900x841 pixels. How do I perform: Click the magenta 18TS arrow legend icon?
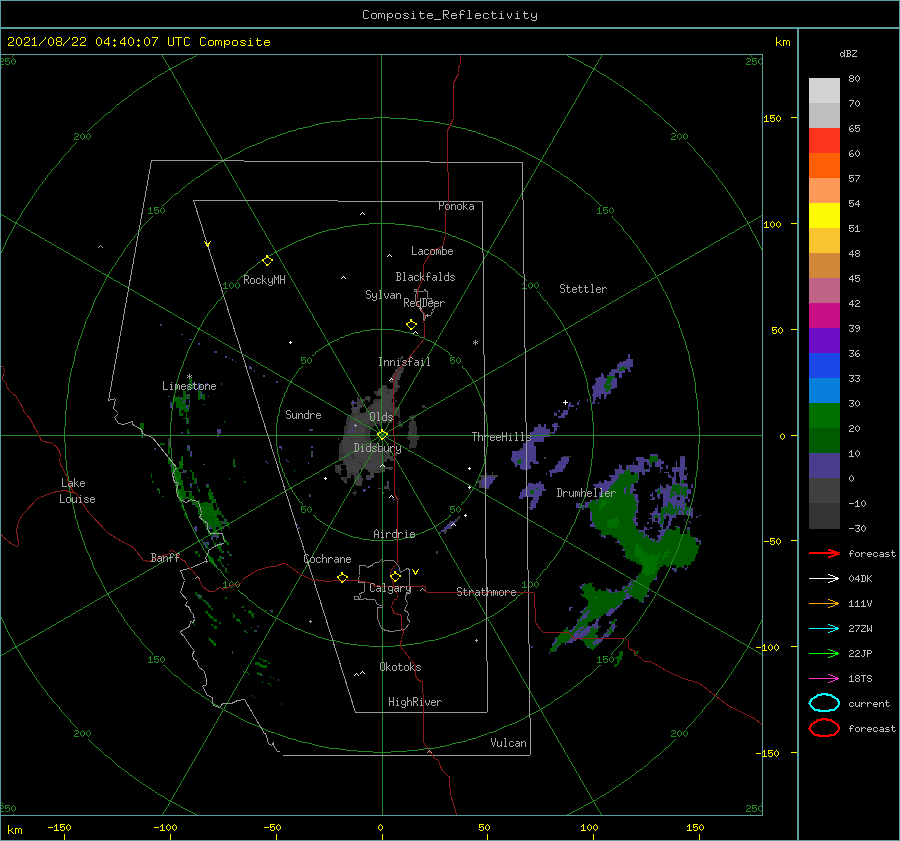[824, 679]
